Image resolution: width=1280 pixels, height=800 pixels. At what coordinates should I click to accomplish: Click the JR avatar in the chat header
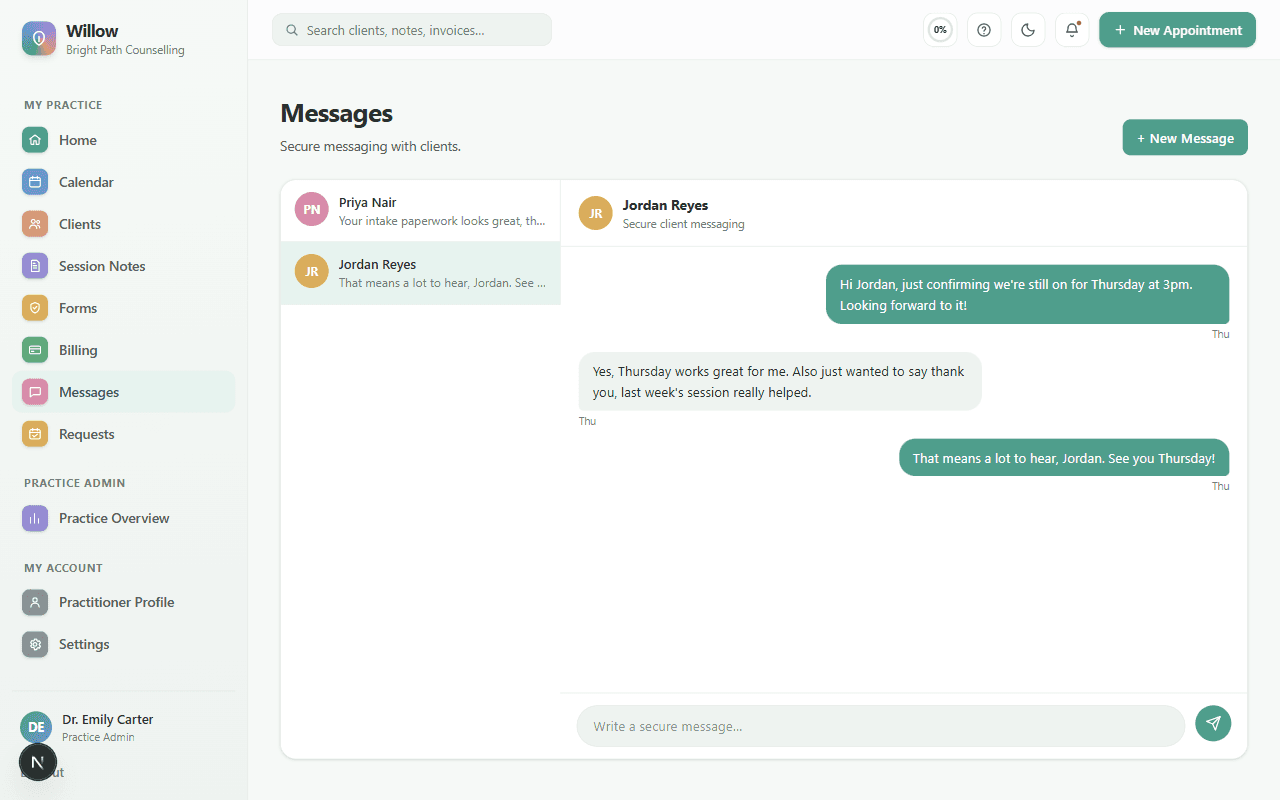[x=596, y=213]
